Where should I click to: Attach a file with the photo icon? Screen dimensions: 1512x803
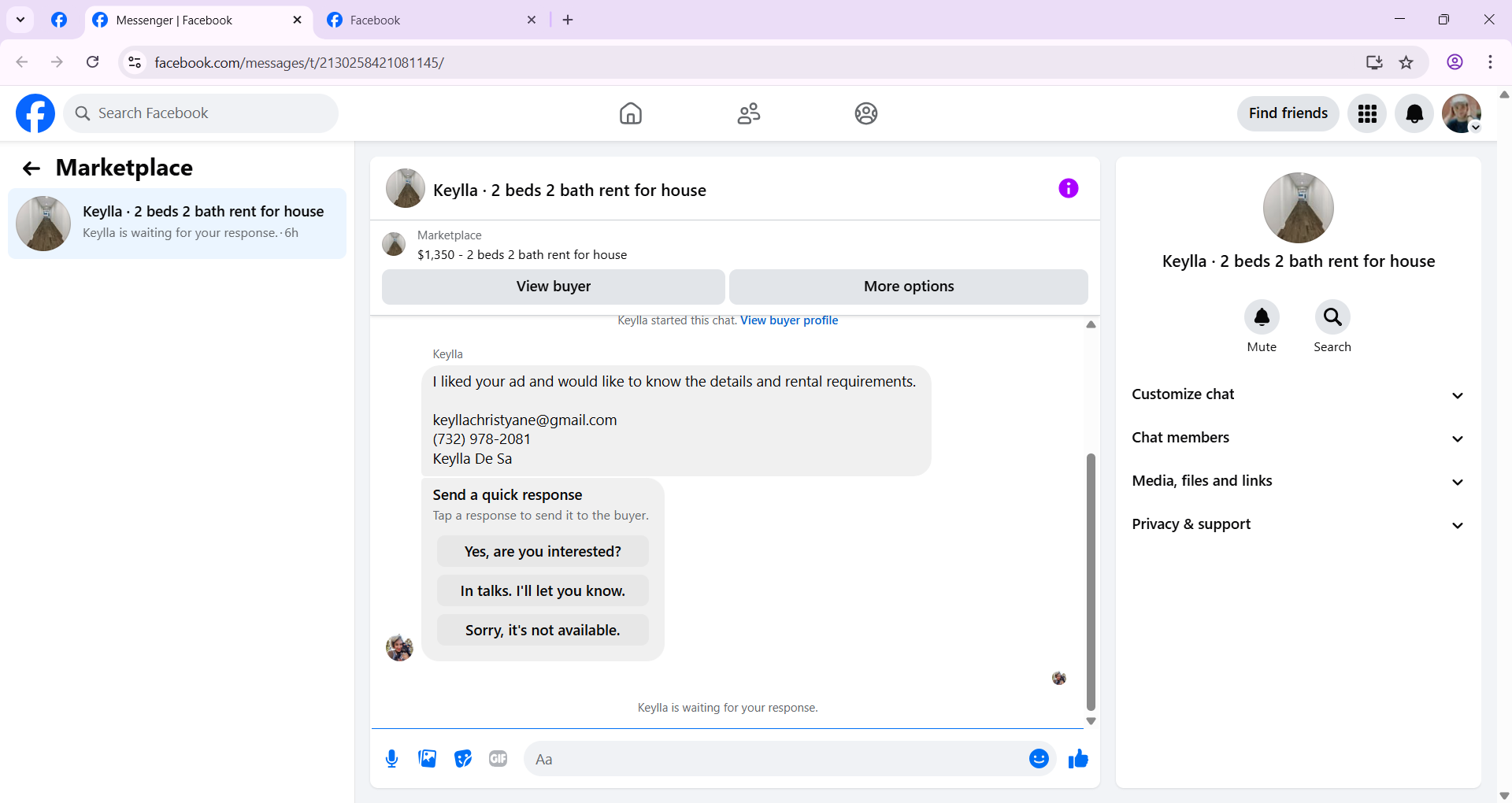pyautogui.click(x=428, y=759)
